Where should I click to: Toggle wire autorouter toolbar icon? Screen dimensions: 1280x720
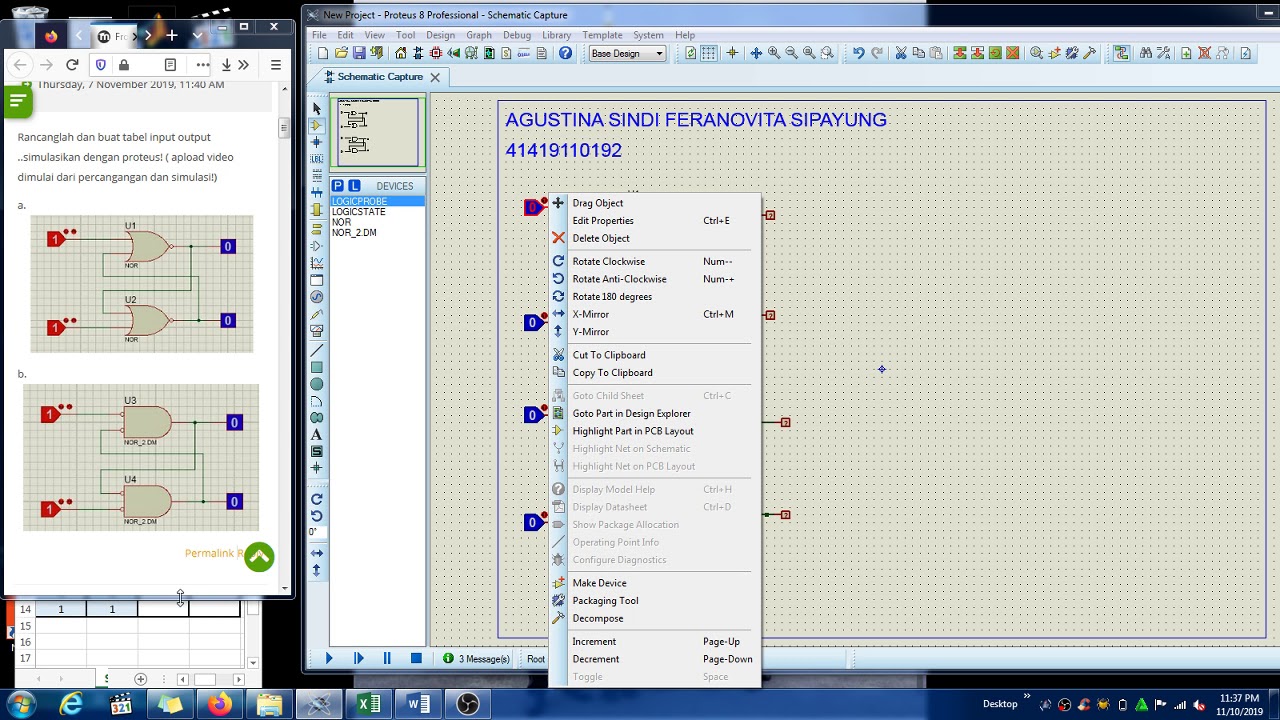(1121, 53)
